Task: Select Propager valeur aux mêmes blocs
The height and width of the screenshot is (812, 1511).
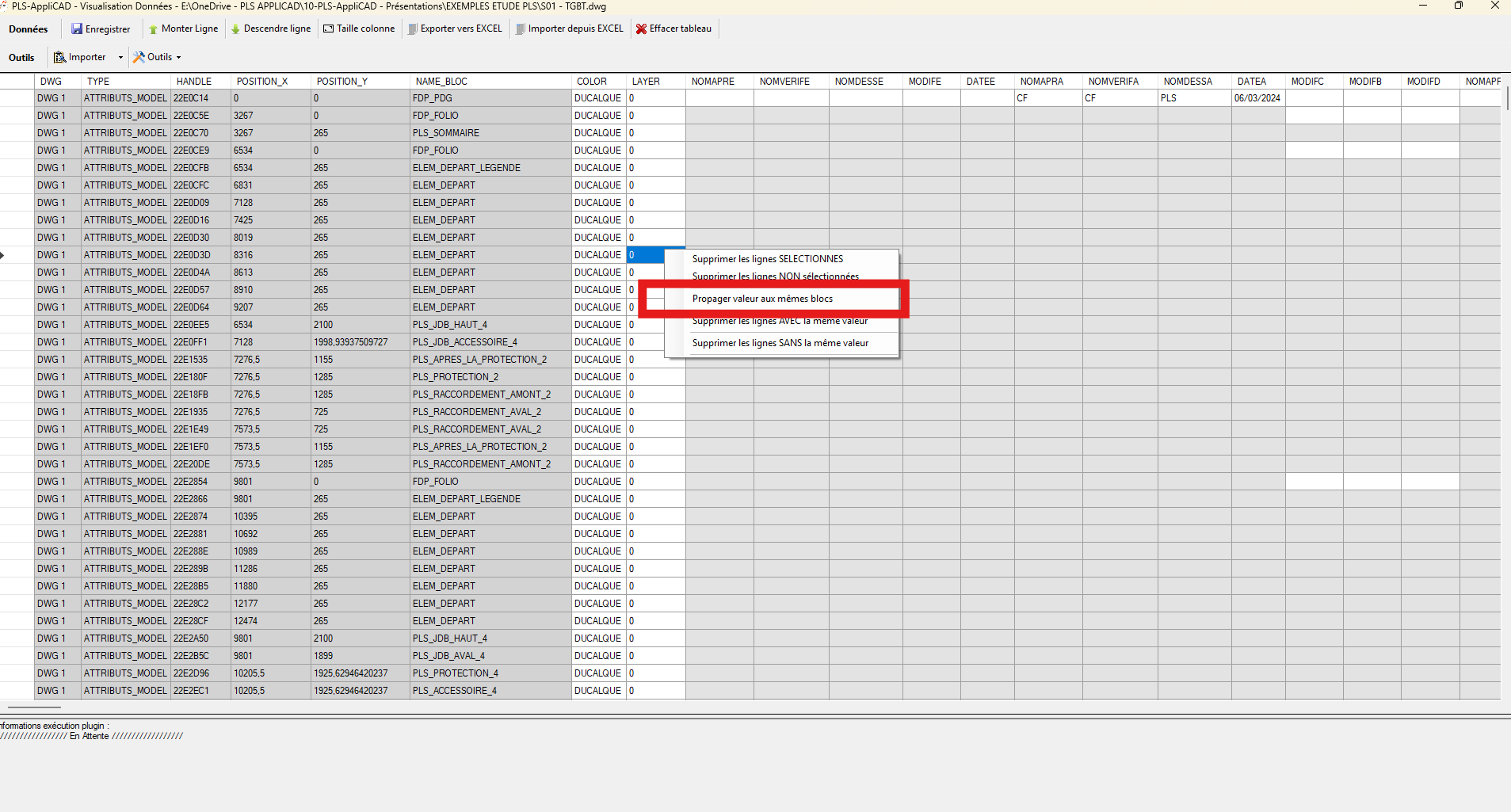Action: pyautogui.click(x=762, y=299)
